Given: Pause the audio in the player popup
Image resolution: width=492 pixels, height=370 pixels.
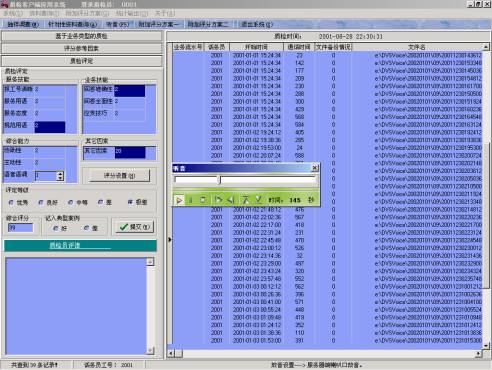Looking at the screenshot, I should point(191,200).
